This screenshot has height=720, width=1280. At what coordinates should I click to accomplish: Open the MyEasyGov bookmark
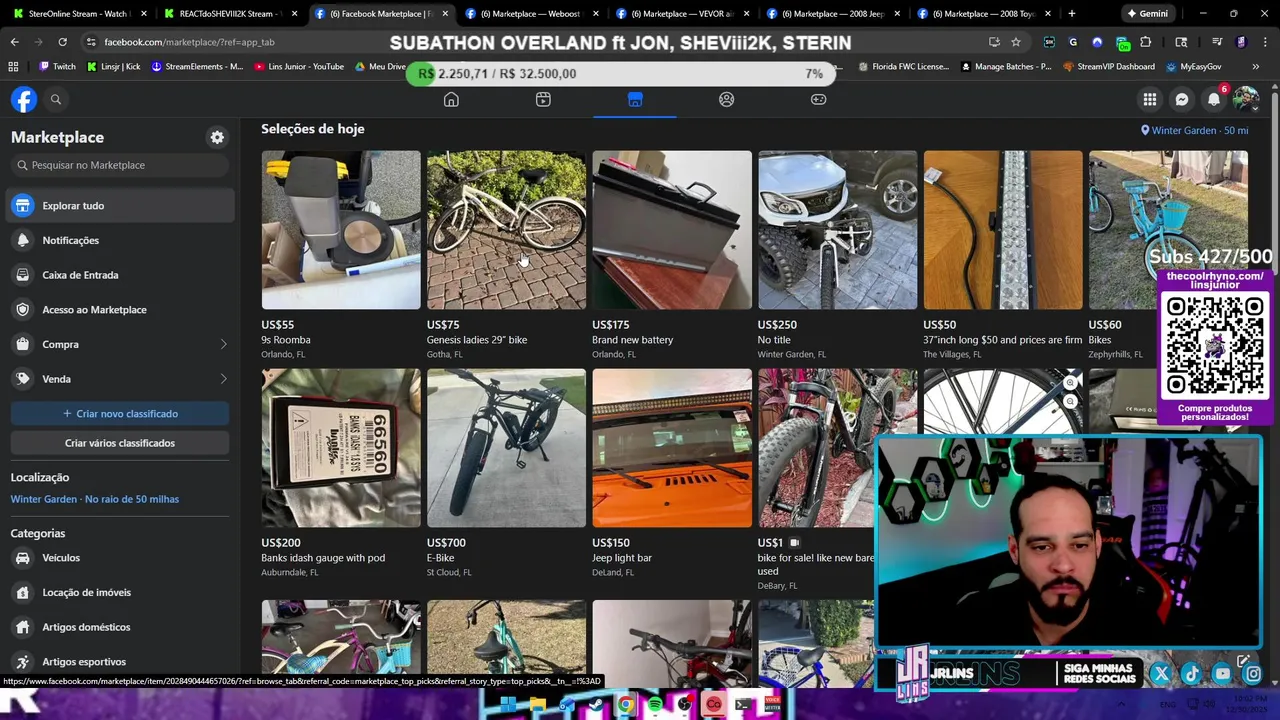tap(1194, 67)
